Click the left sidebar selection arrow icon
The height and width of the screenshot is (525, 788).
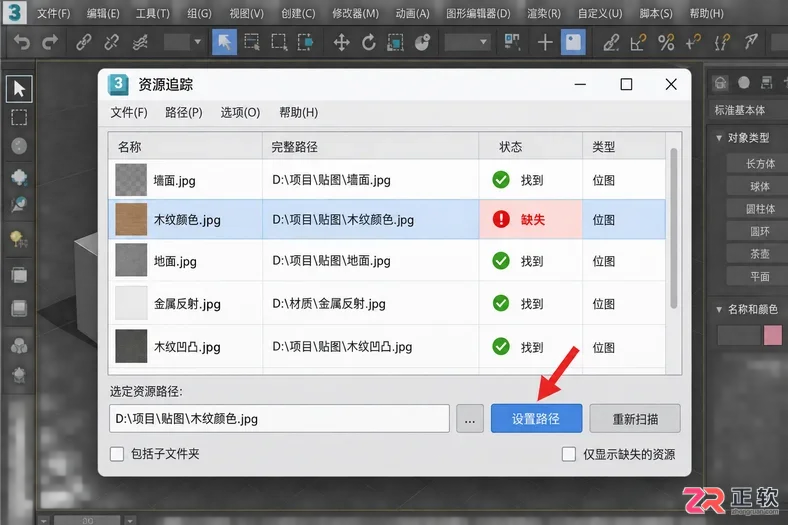click(x=19, y=89)
